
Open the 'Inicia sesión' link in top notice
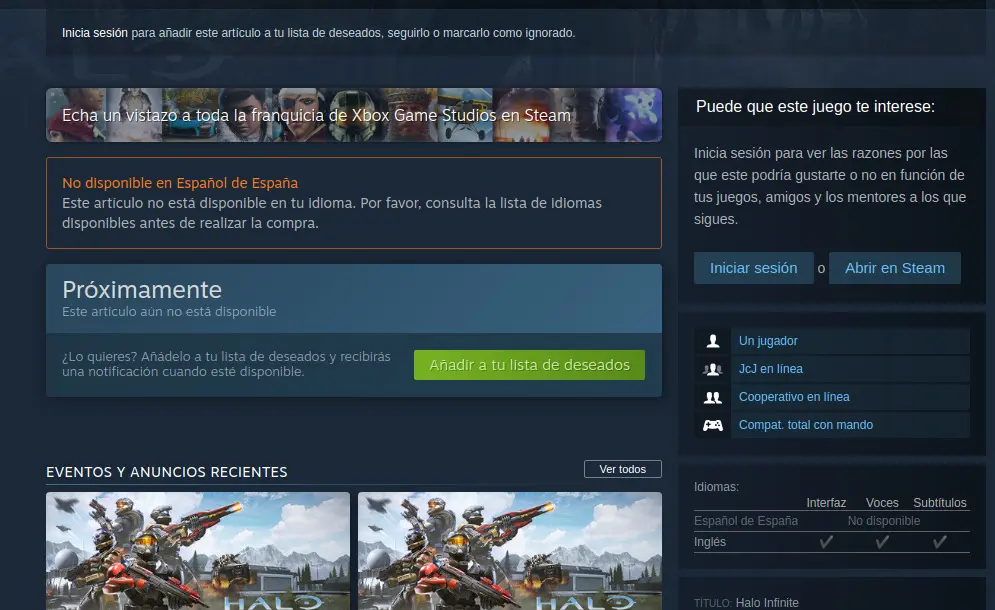click(x=95, y=33)
